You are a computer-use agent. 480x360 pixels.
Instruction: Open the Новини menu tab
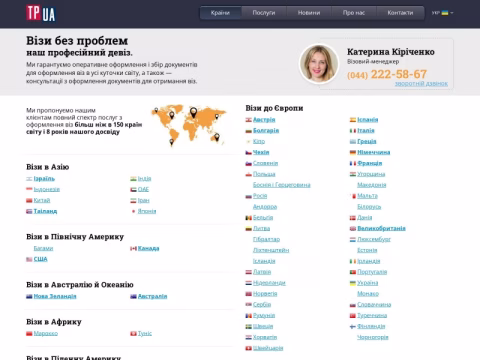(309, 13)
